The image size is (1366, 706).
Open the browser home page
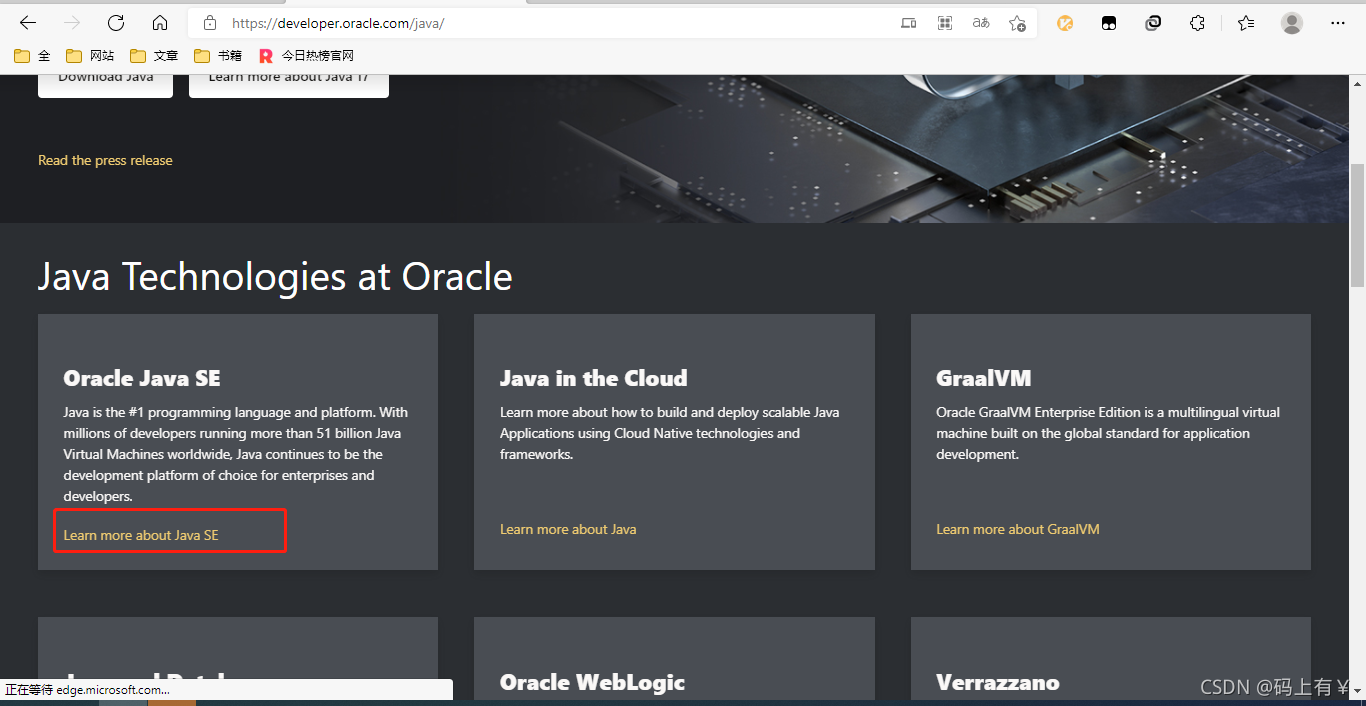click(160, 23)
